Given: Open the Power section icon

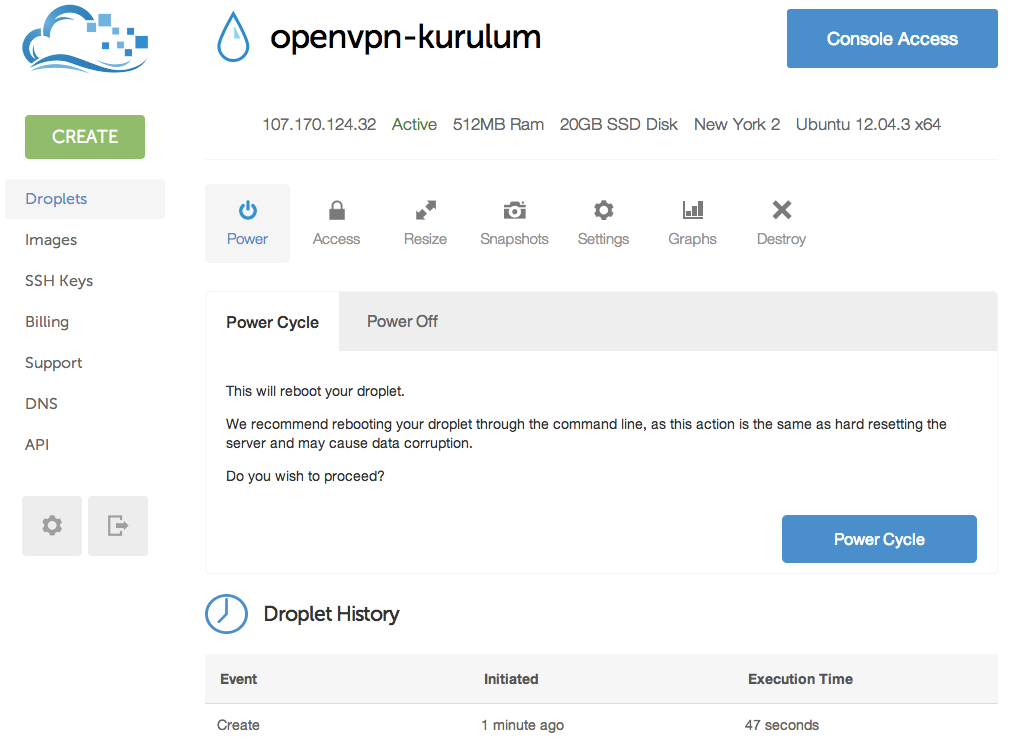Looking at the screenshot, I should click(x=248, y=210).
